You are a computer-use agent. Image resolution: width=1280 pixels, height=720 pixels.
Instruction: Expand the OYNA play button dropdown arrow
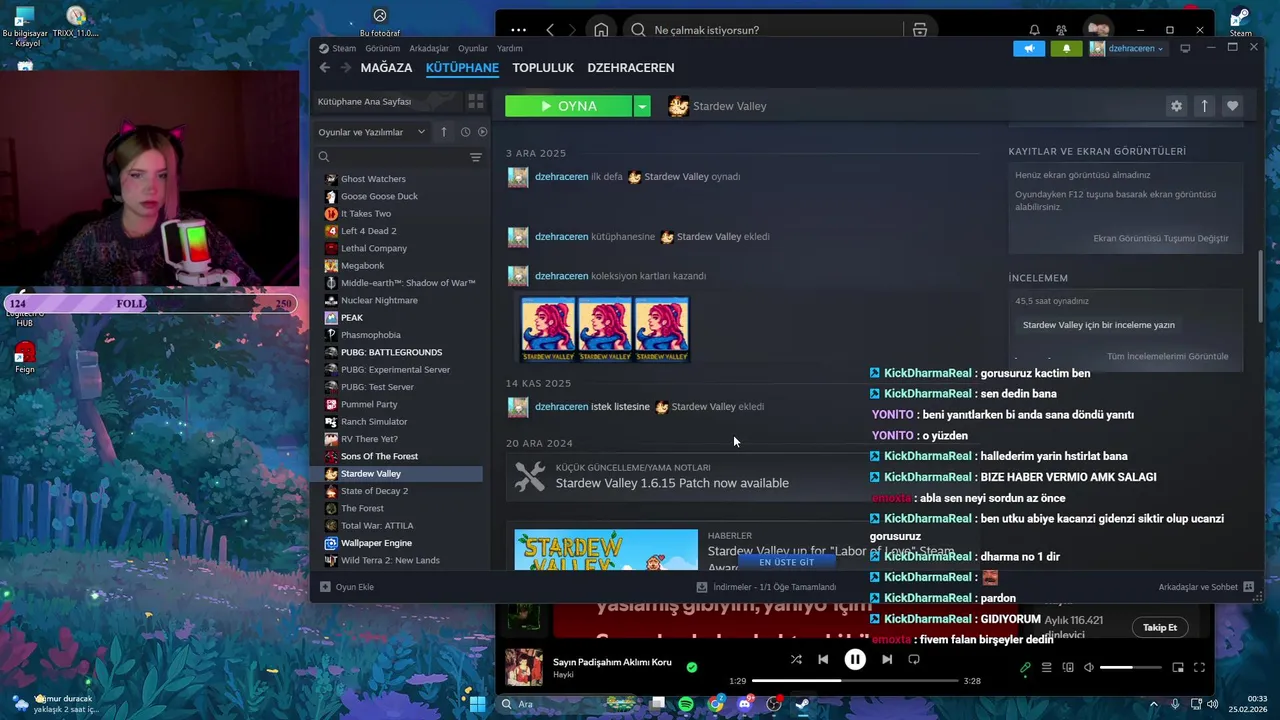tap(643, 106)
